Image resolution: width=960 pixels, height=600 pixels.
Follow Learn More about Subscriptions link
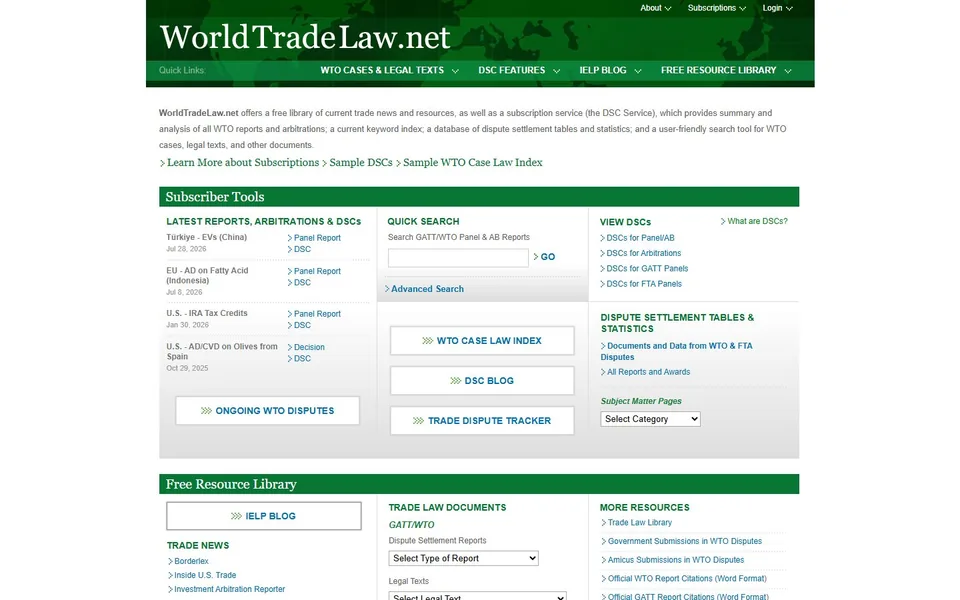tap(239, 163)
